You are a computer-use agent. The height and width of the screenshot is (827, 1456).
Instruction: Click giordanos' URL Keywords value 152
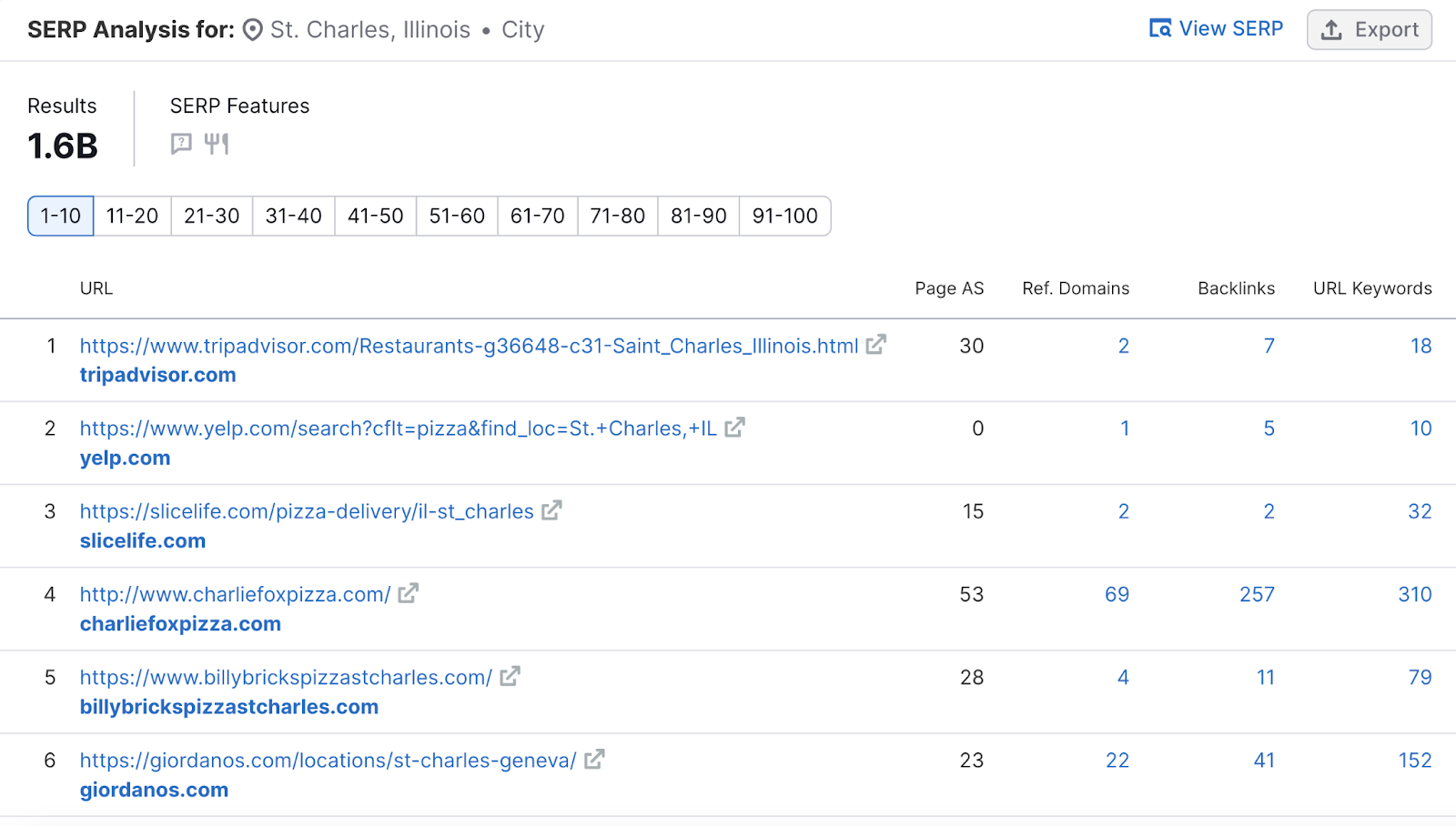pyautogui.click(x=1415, y=760)
